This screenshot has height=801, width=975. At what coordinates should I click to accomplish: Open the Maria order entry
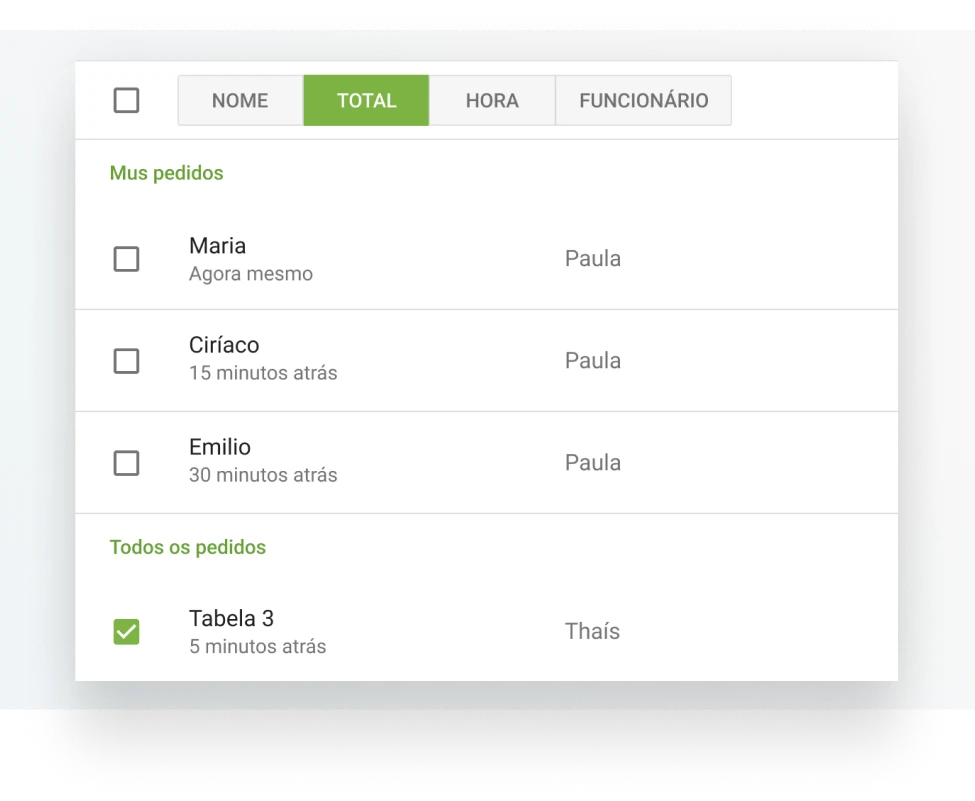click(x=217, y=246)
